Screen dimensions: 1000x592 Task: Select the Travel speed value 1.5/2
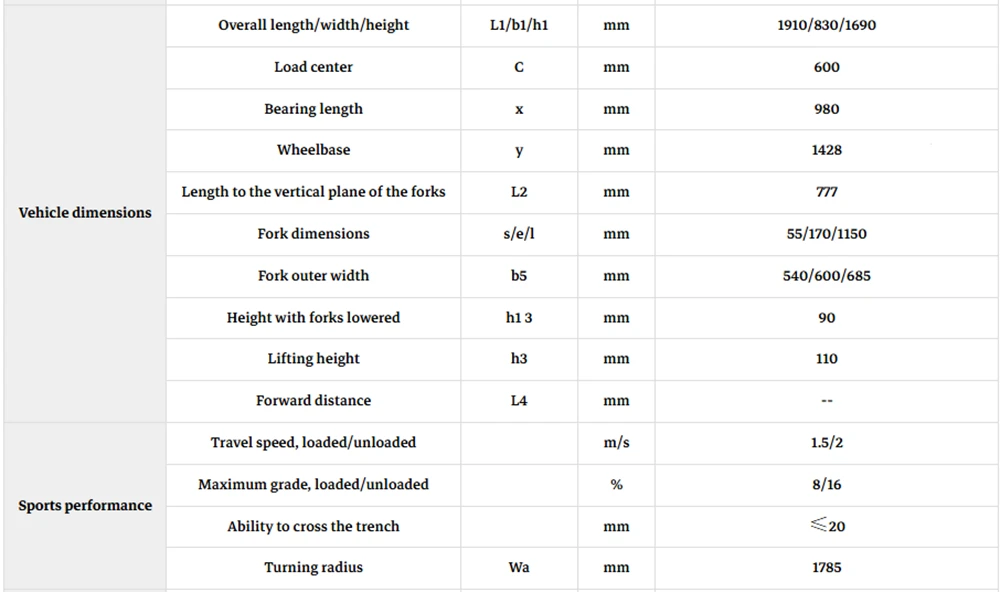[827, 443]
